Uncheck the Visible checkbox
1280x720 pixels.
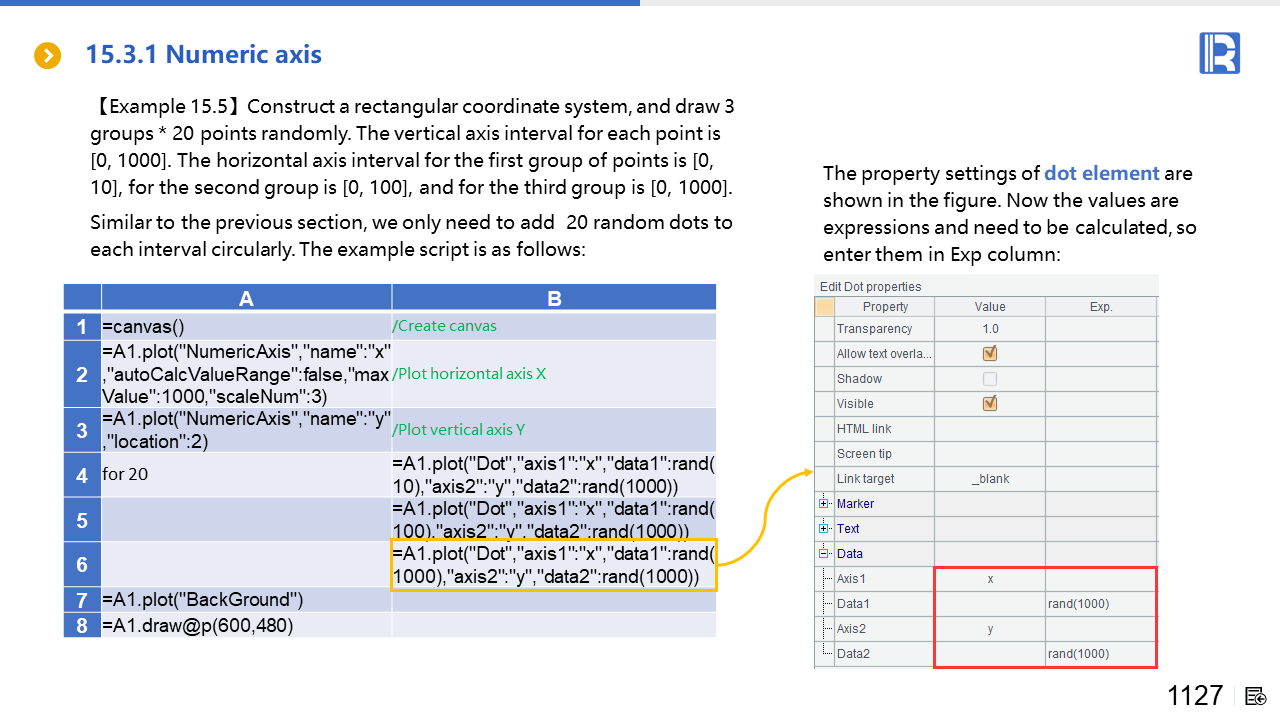[x=990, y=404]
